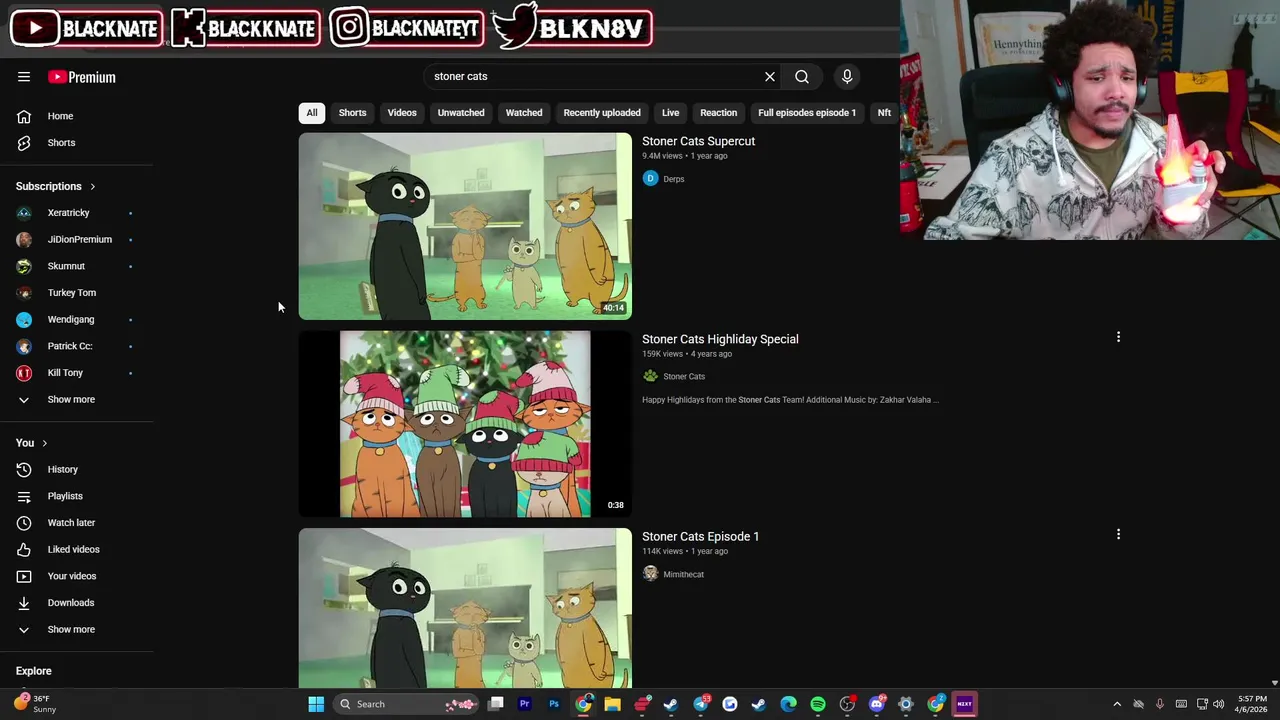Open the tray volume speaker icon
1280x720 pixels.
pos(1219,704)
